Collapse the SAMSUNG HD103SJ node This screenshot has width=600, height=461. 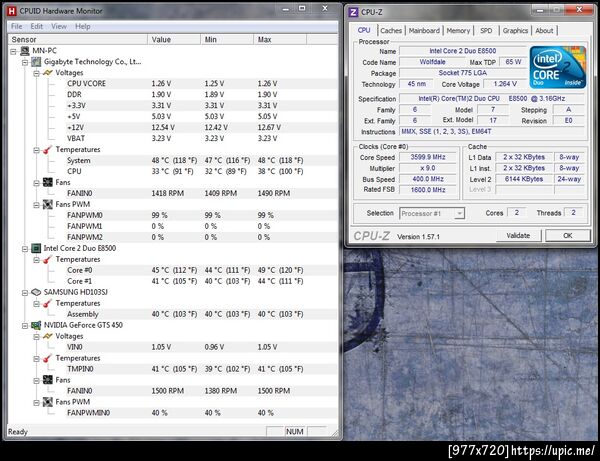tap(25, 293)
